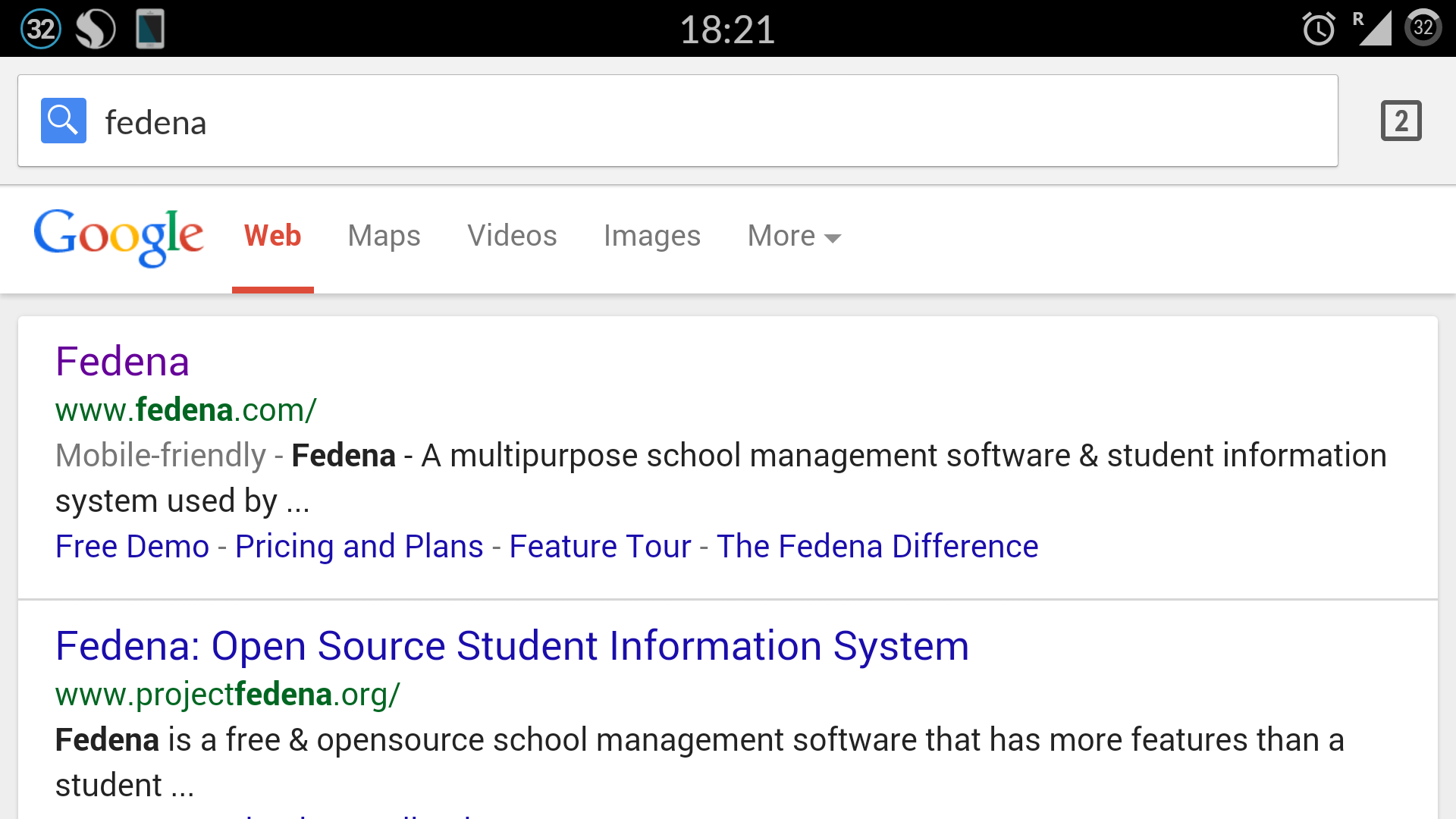This screenshot has width=1456, height=819.
Task: Open the Fedena result title link
Action: coord(122,361)
